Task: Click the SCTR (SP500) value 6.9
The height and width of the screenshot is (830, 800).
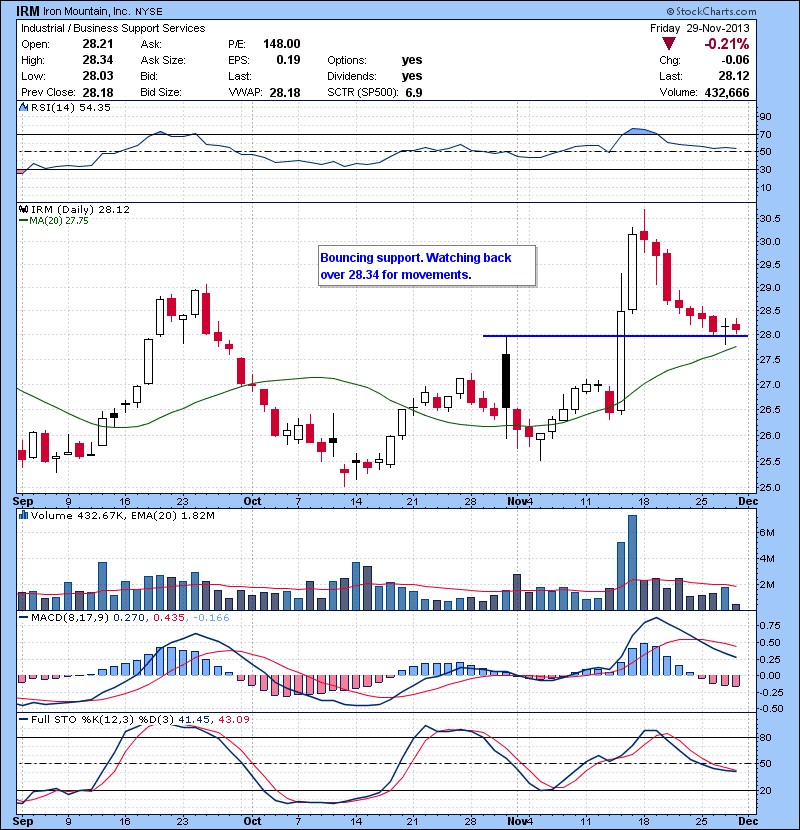Action: (414, 93)
